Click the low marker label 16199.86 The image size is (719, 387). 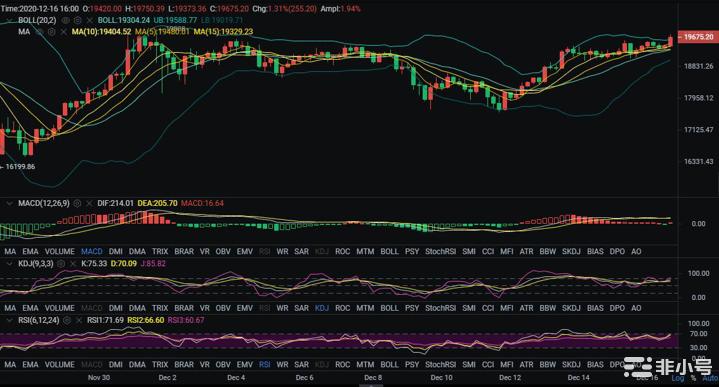pyautogui.click(x=20, y=166)
